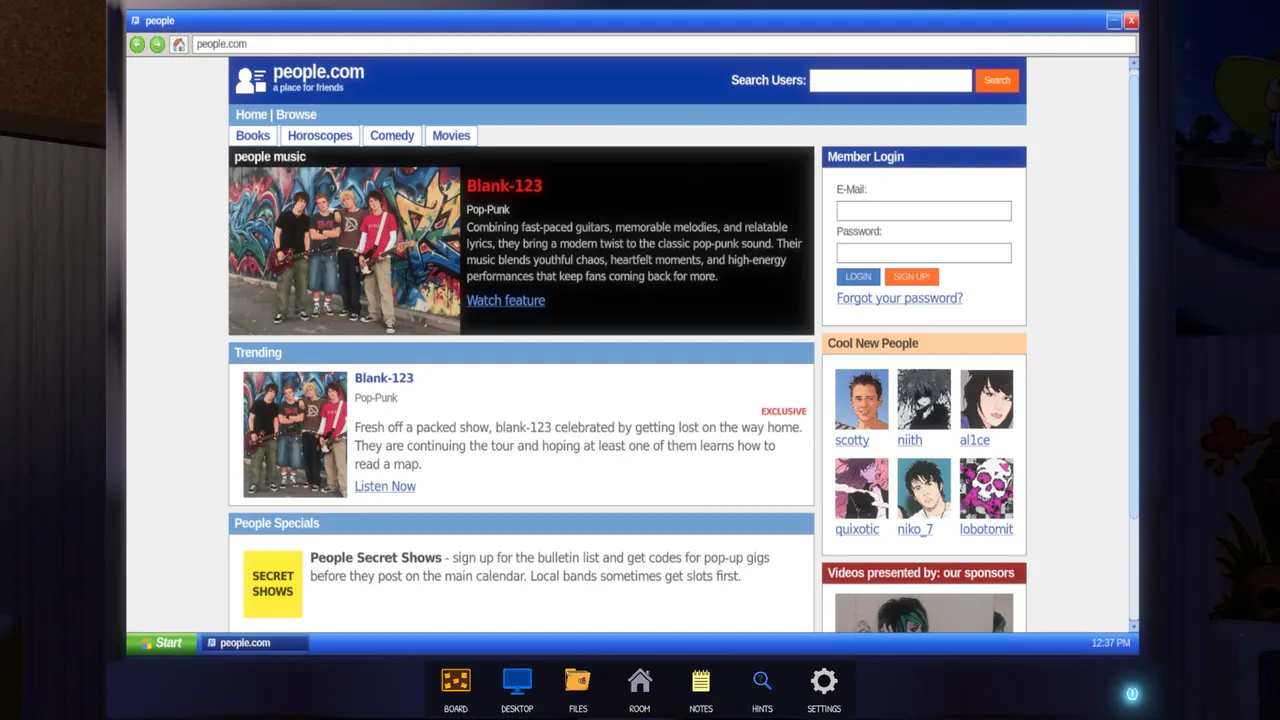Follow the Watch feature link
Screen dimensions: 1280x720
click(x=506, y=300)
